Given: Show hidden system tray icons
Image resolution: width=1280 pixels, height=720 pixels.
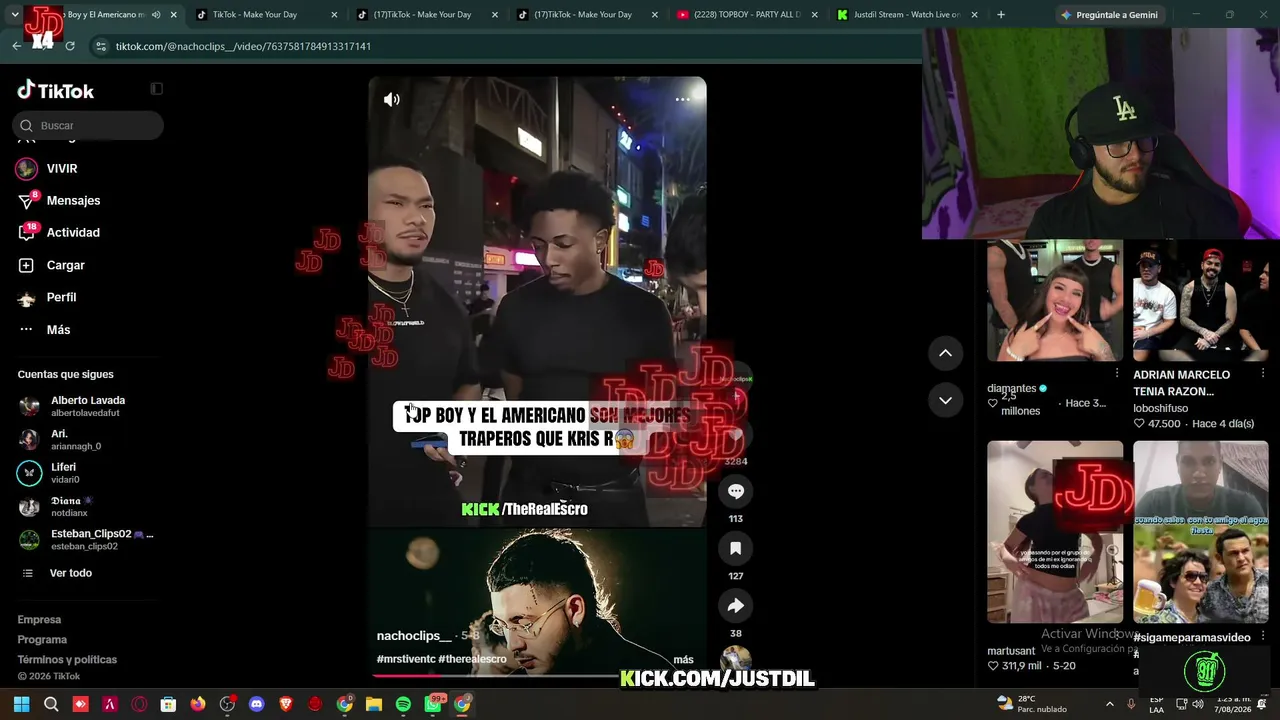Looking at the screenshot, I should [1109, 704].
